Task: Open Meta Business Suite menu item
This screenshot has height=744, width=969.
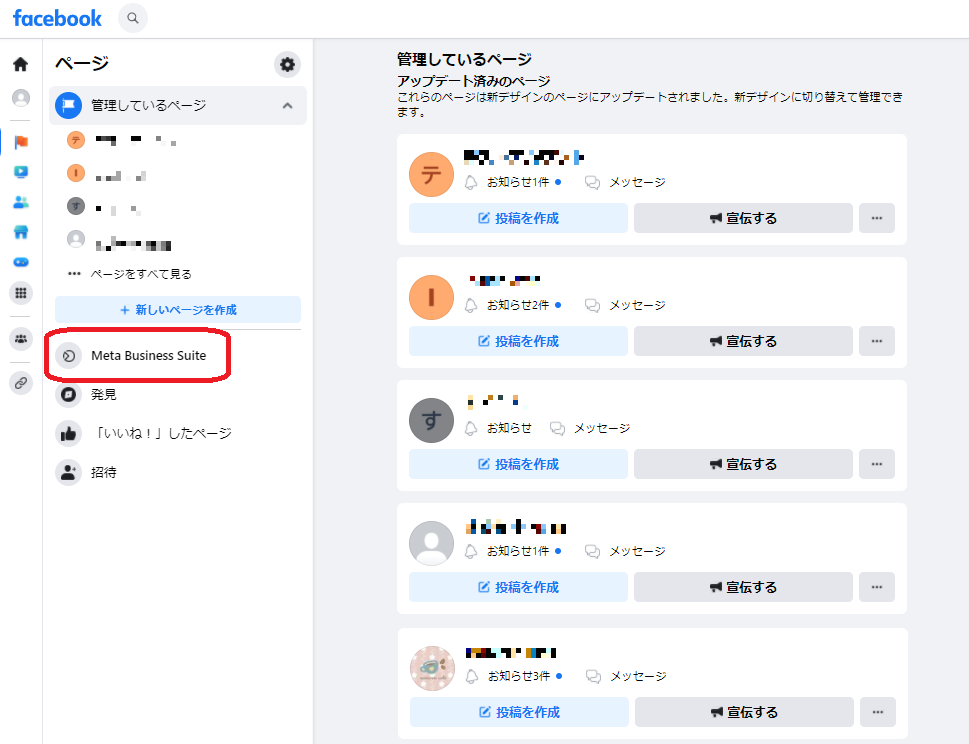Action: 148,355
